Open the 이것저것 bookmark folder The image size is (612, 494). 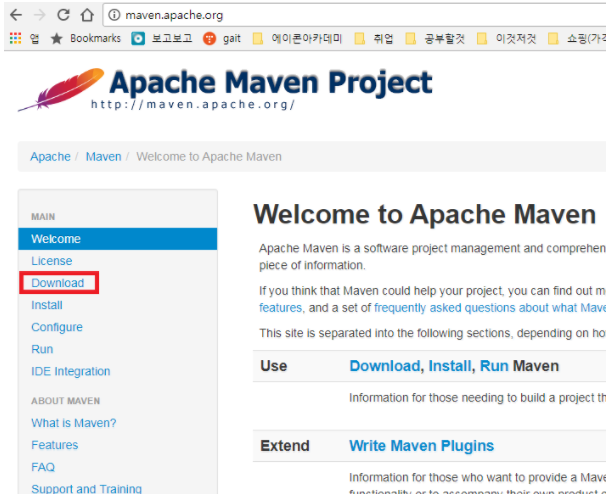click(x=507, y=38)
